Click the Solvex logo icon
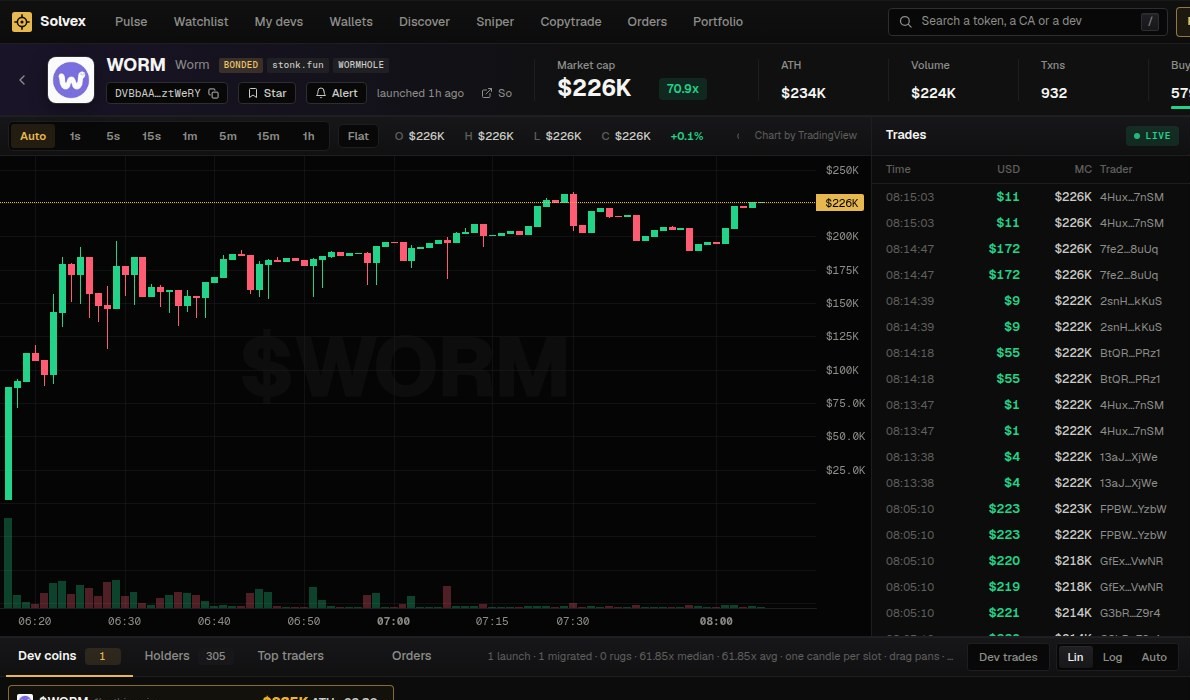Viewport: 1190px width, 700px height. coord(22,21)
